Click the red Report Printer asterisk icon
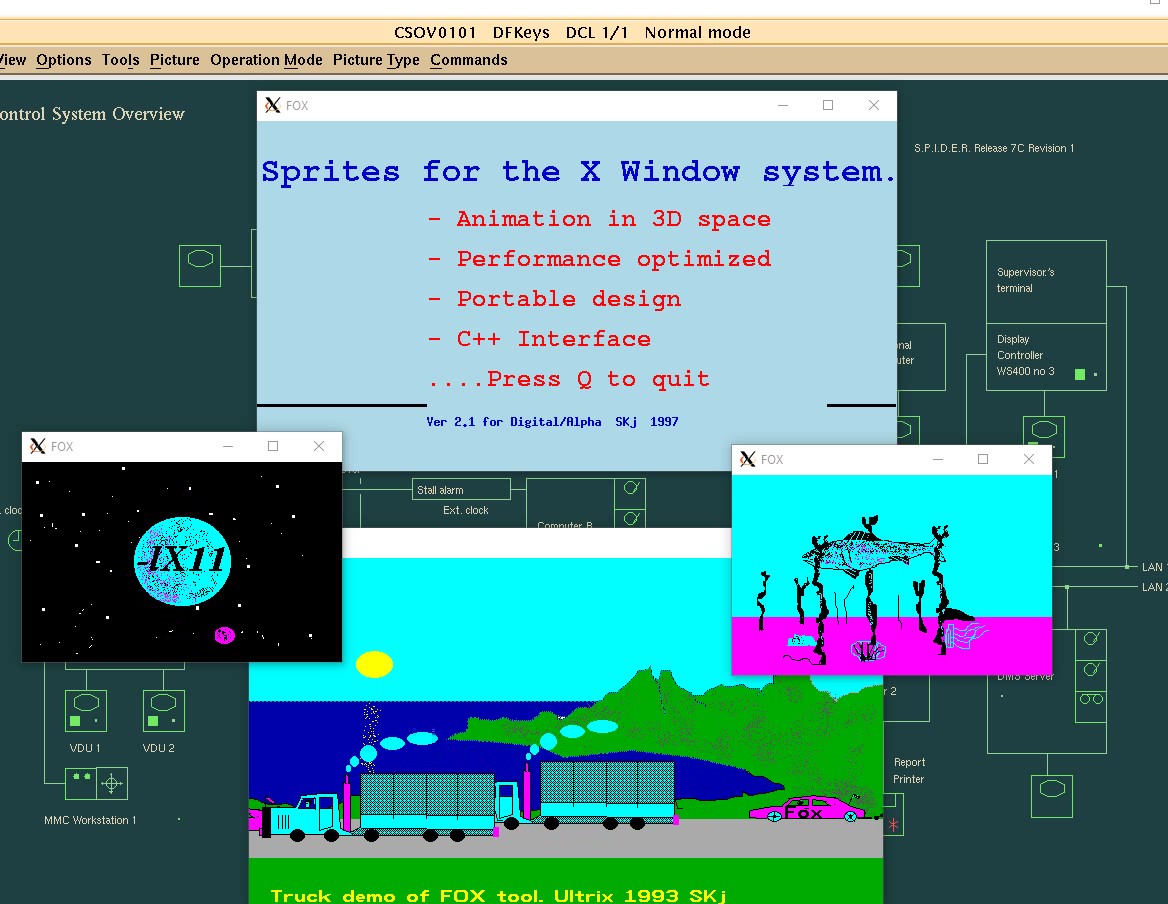Screen dimensions: 1168x904 [894, 824]
